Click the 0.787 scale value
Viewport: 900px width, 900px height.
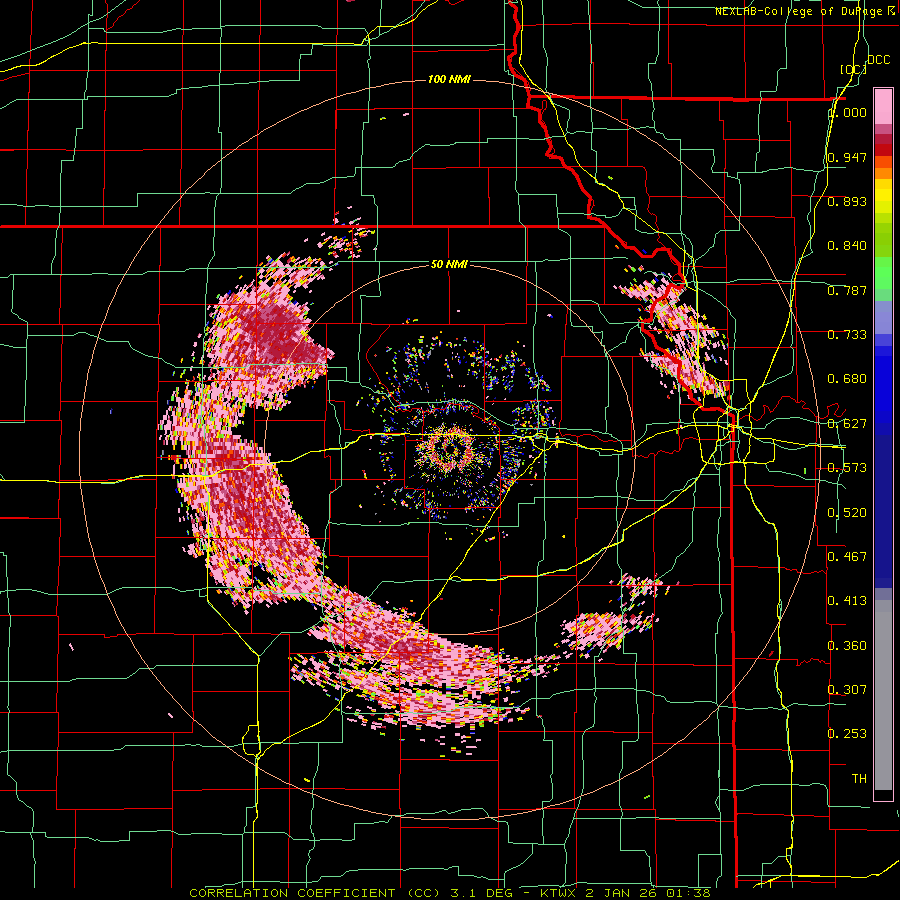(x=847, y=290)
